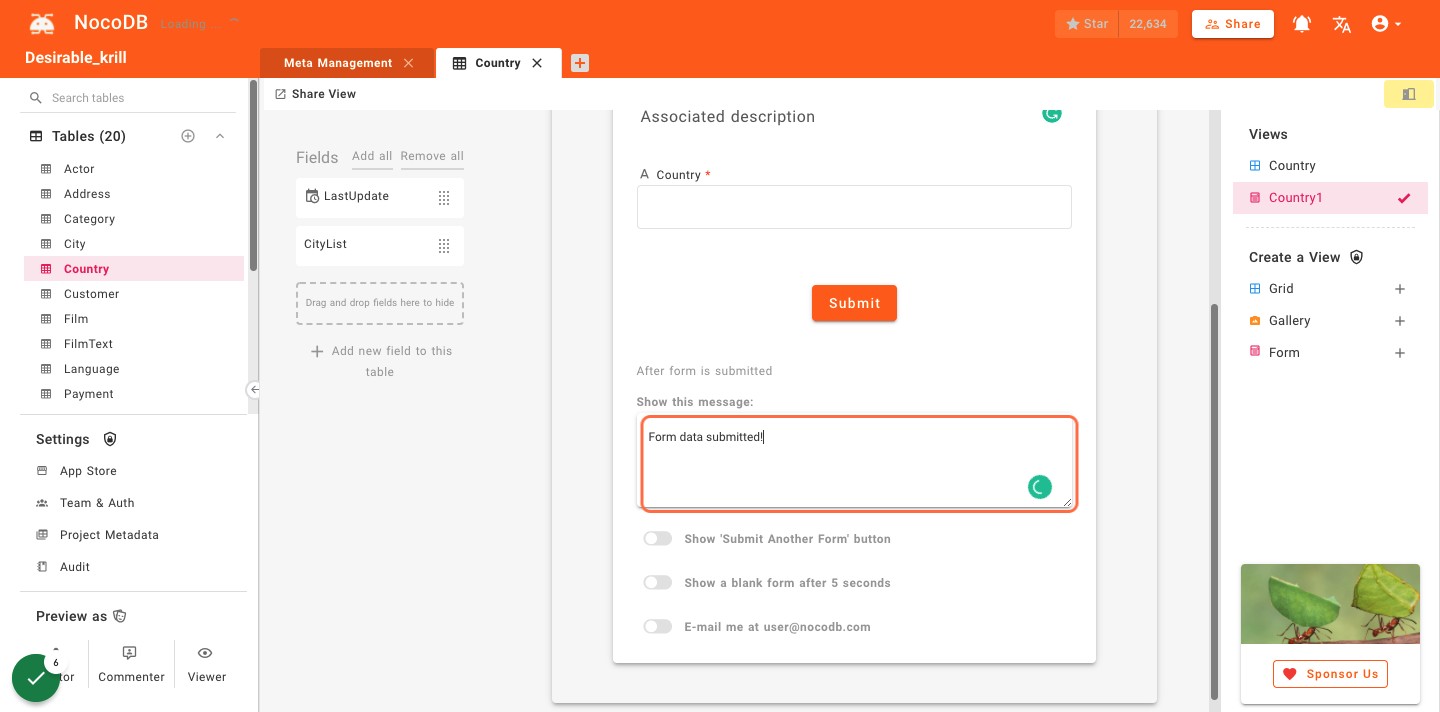This screenshot has width=1440, height=712.
Task: Collapse the Tables (20) list
Action: 220,136
